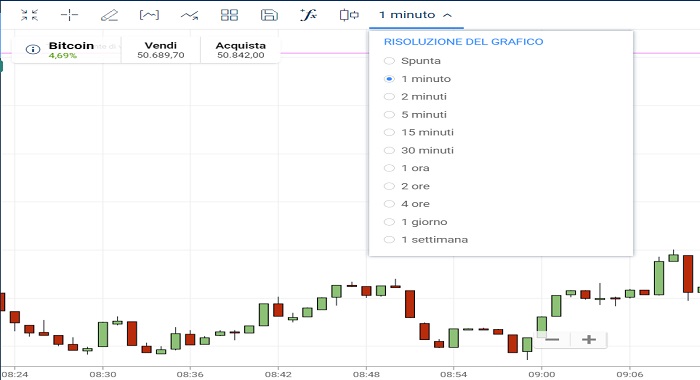Screen dimensions: 700x380
Task: Open the candlestick chart style icon
Action: (x=349, y=15)
